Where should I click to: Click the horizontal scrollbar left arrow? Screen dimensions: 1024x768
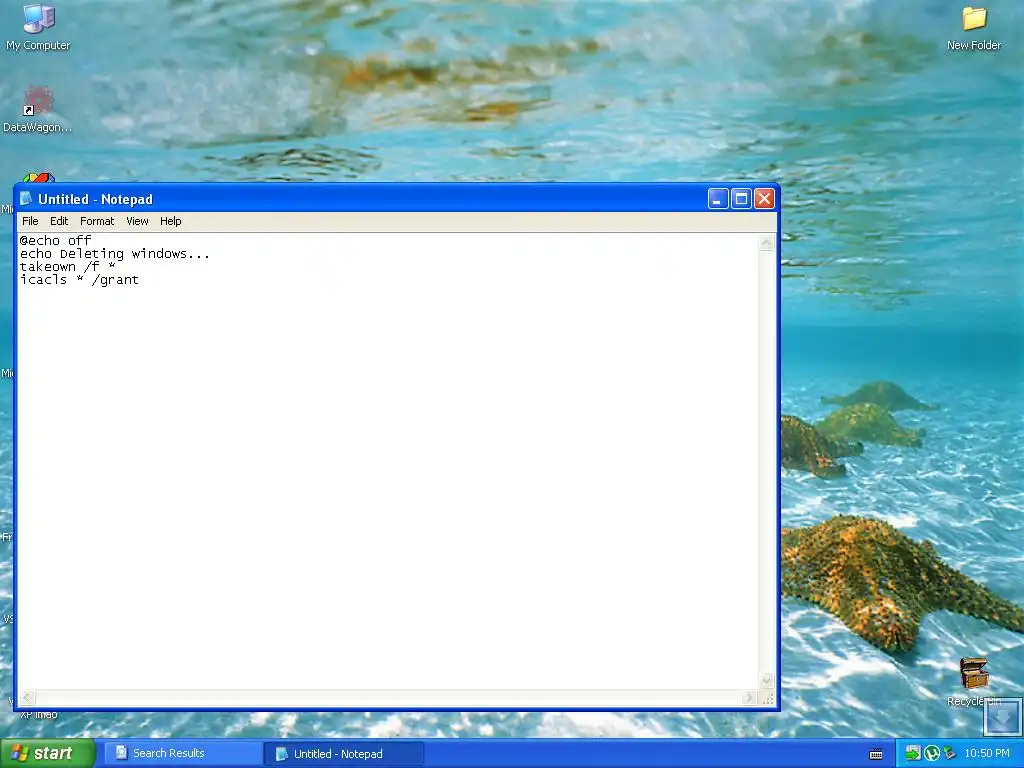coord(27,697)
